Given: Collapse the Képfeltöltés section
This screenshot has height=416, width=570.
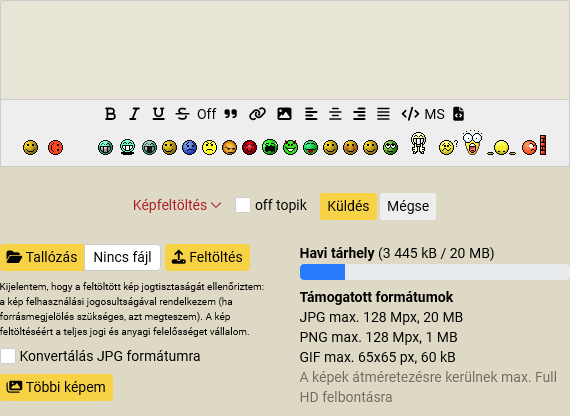Looking at the screenshot, I should tap(177, 205).
